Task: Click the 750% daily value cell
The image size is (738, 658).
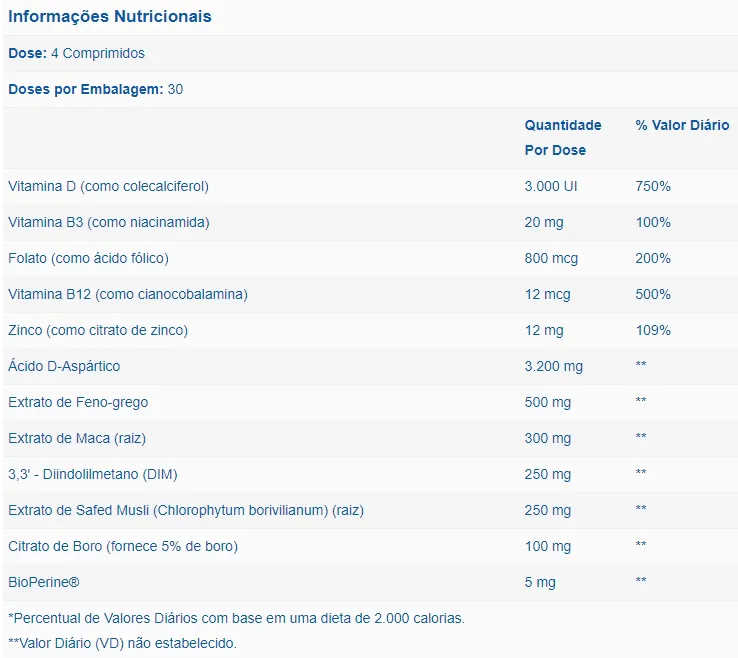Action: click(x=652, y=186)
